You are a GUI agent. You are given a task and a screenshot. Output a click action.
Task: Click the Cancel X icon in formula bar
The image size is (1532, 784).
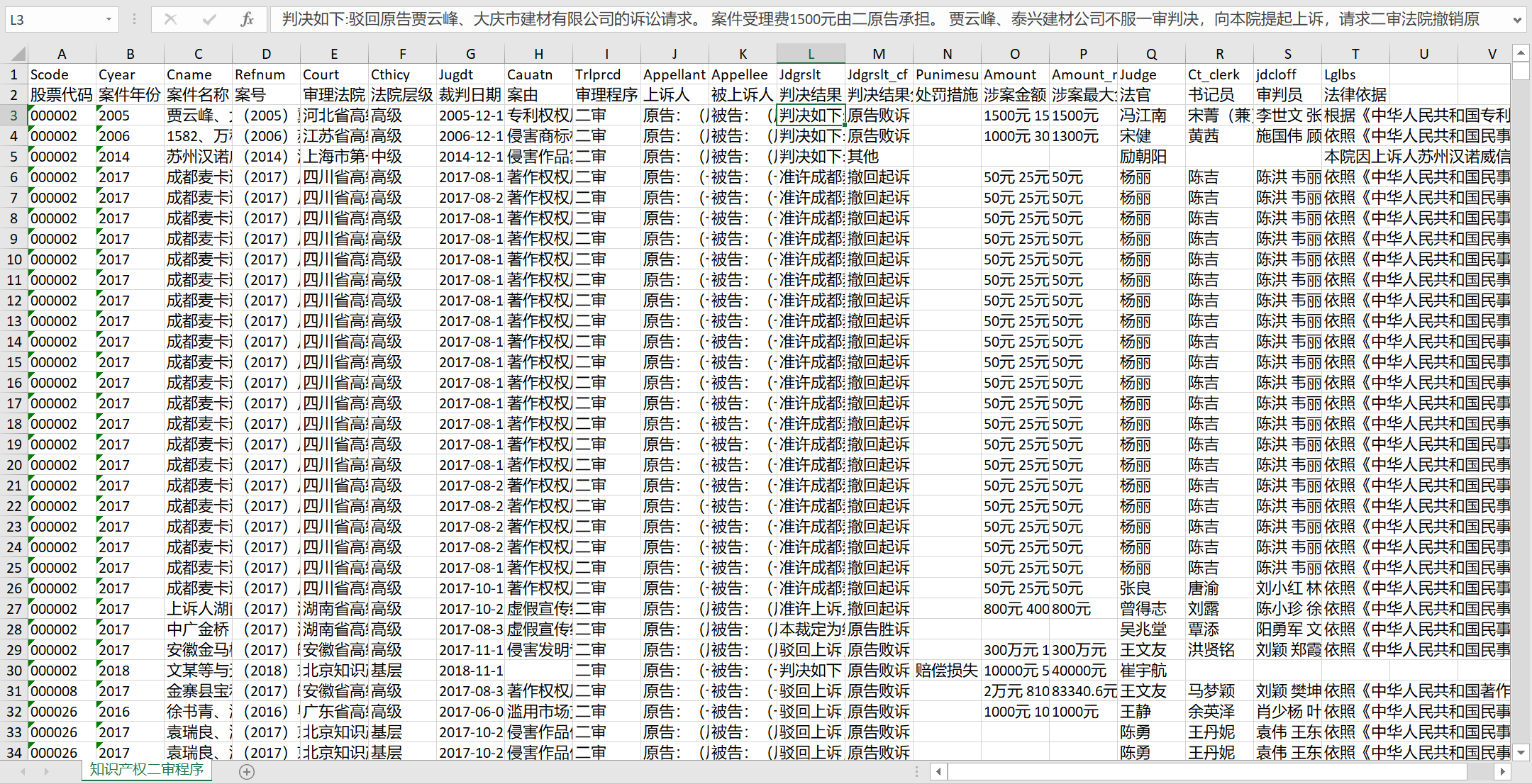click(170, 19)
